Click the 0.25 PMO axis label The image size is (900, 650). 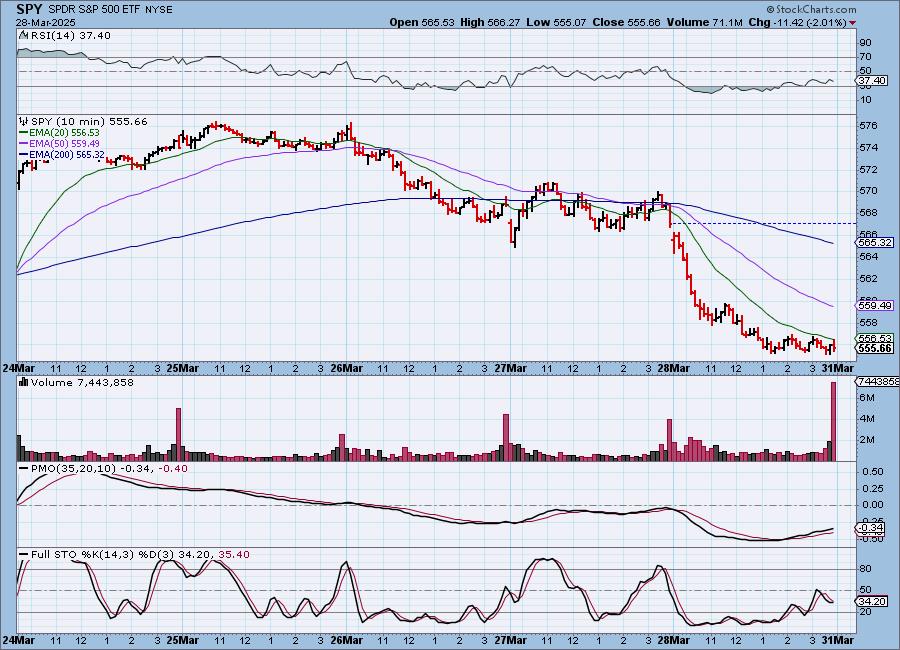(873, 489)
